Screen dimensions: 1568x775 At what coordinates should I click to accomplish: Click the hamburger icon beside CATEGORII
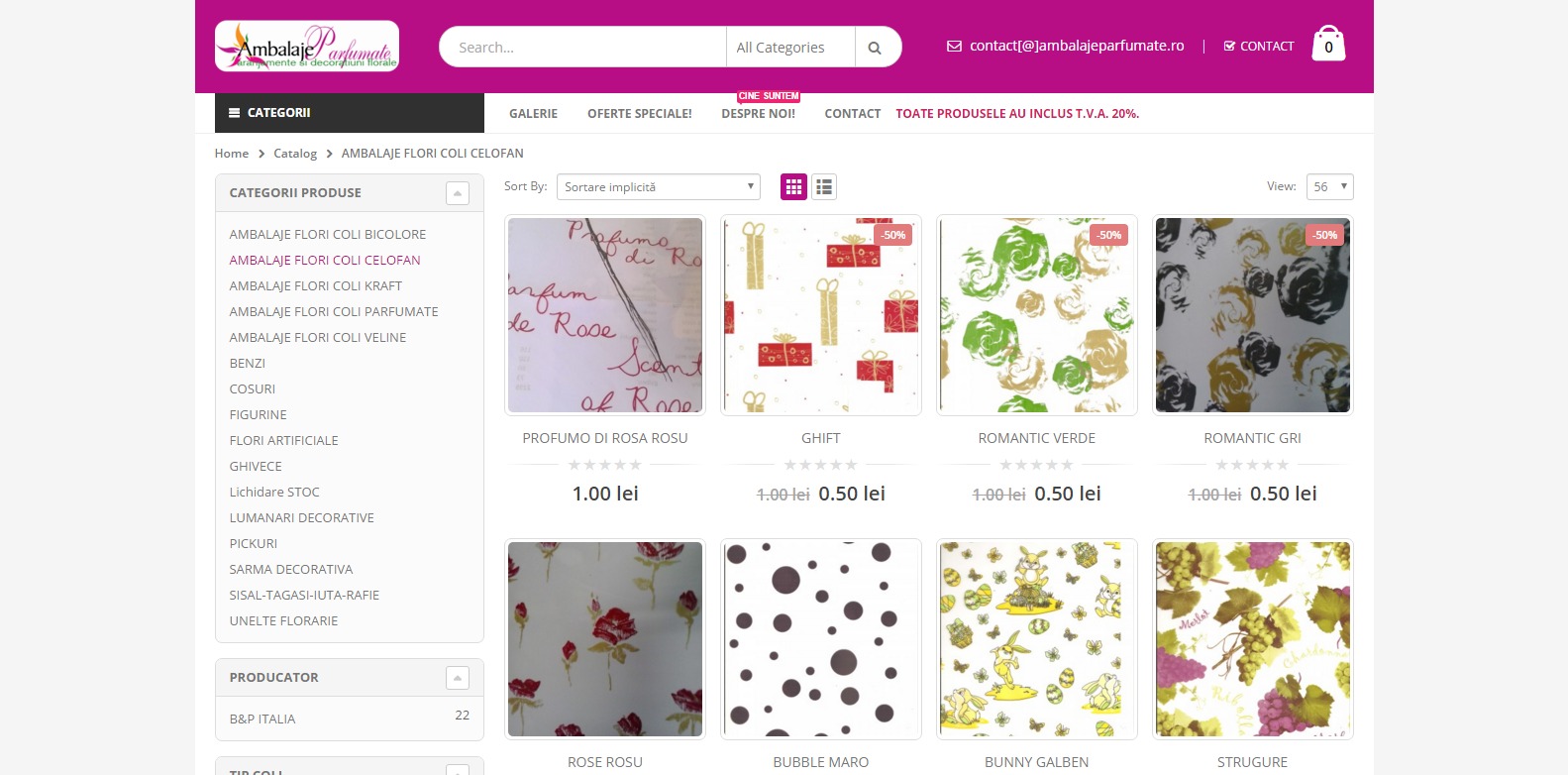235,113
